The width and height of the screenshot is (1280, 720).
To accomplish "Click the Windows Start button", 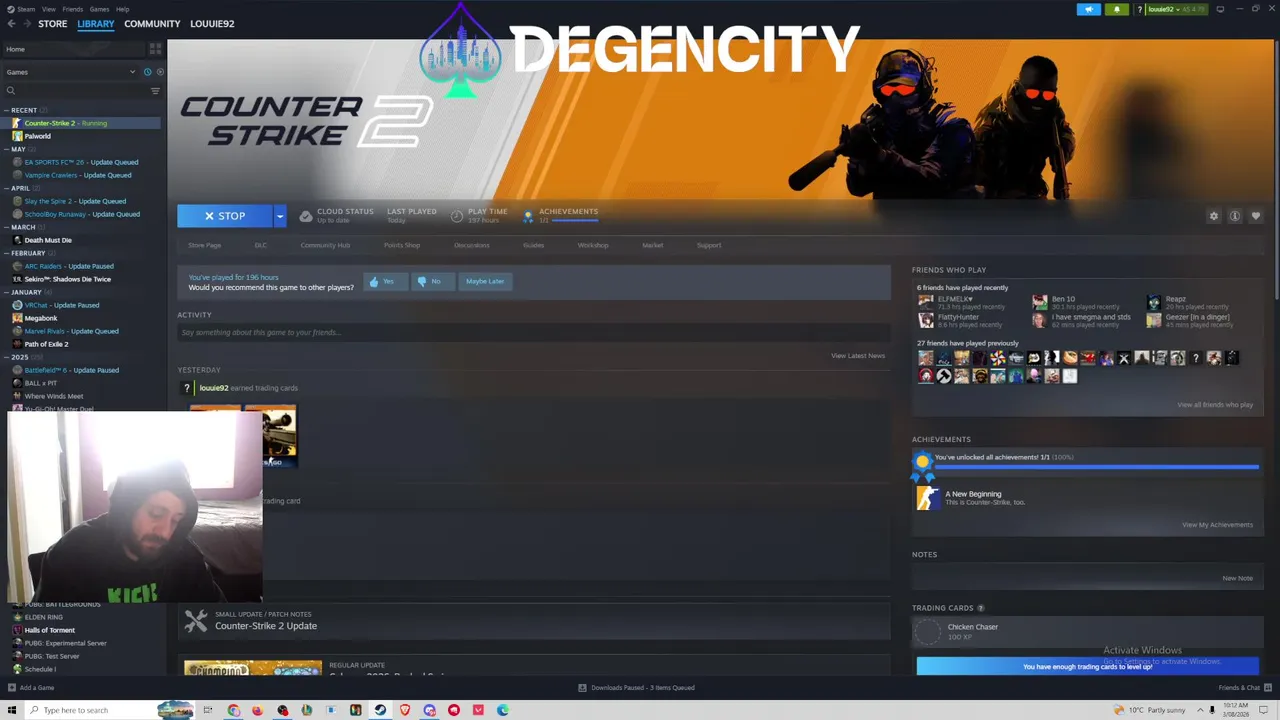I will pyautogui.click(x=12, y=710).
